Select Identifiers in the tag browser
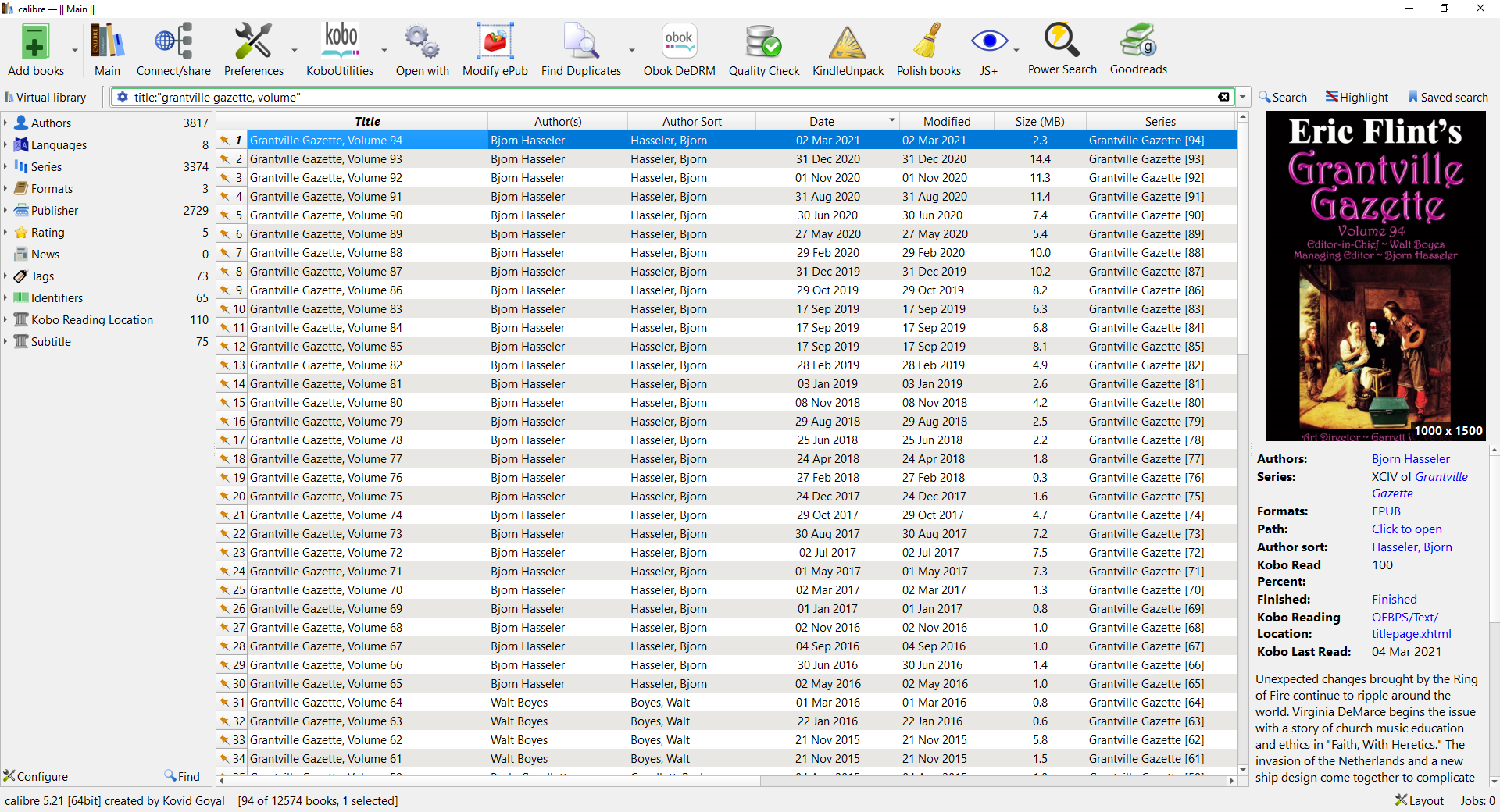Image resolution: width=1500 pixels, height=812 pixels. click(56, 297)
